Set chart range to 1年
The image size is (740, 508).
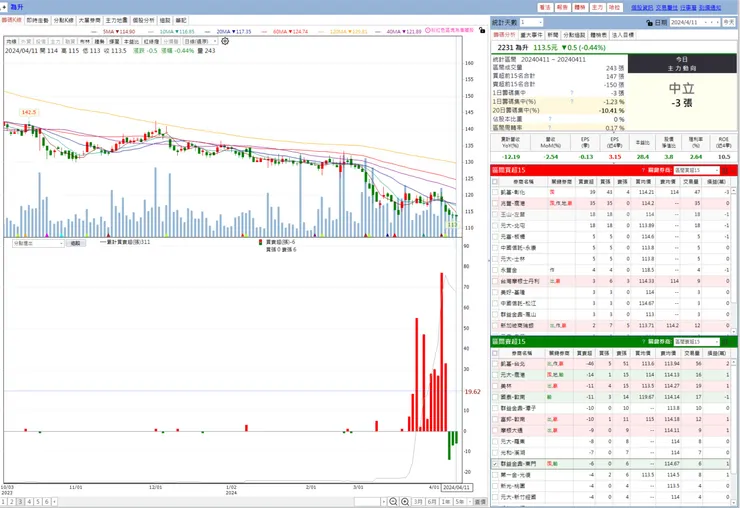446,502
